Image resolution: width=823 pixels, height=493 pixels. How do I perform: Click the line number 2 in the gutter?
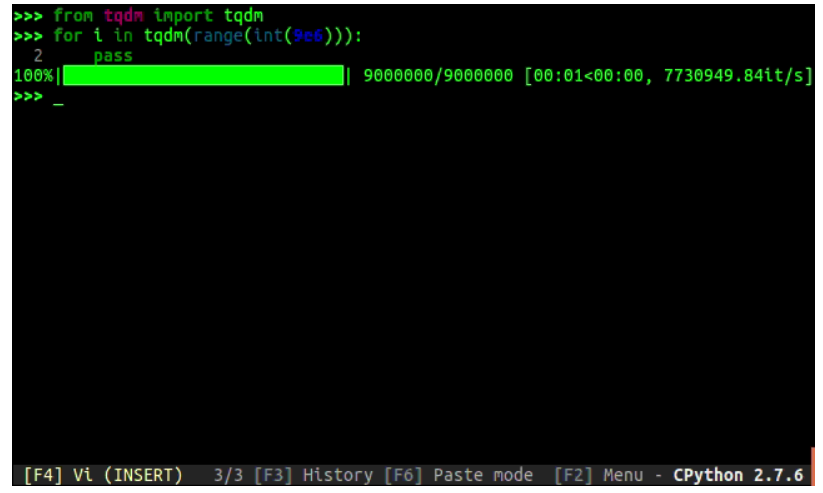tap(38, 56)
